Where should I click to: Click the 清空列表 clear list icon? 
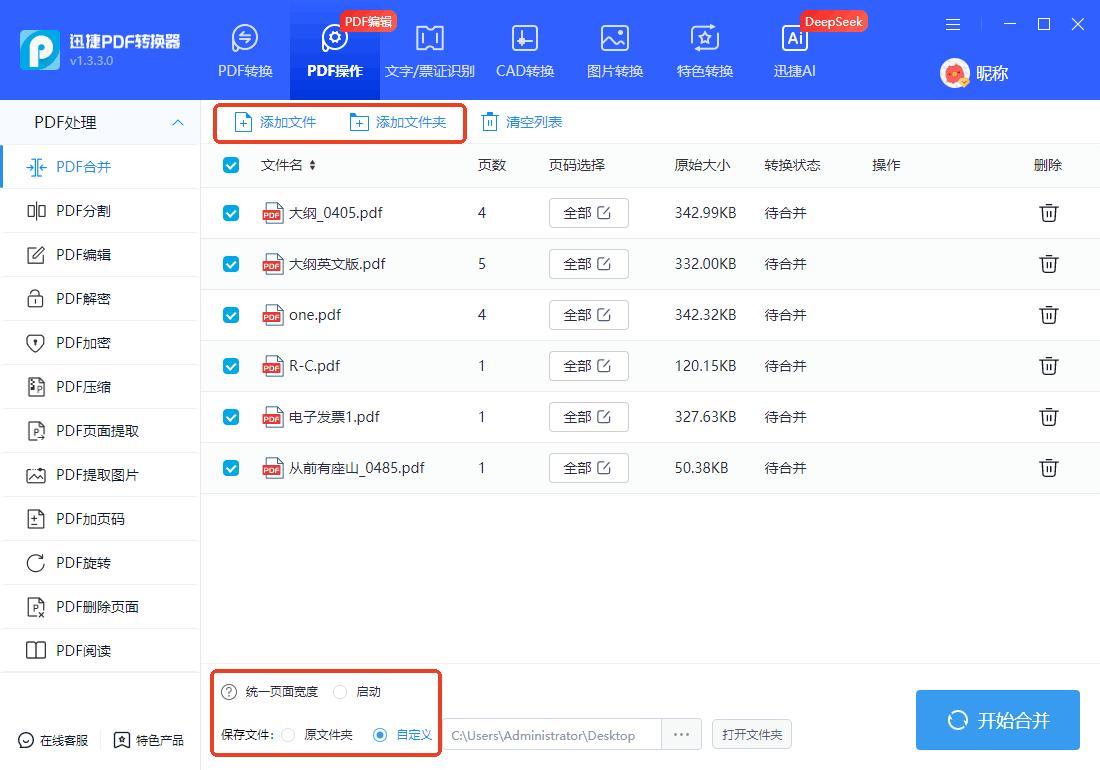490,122
